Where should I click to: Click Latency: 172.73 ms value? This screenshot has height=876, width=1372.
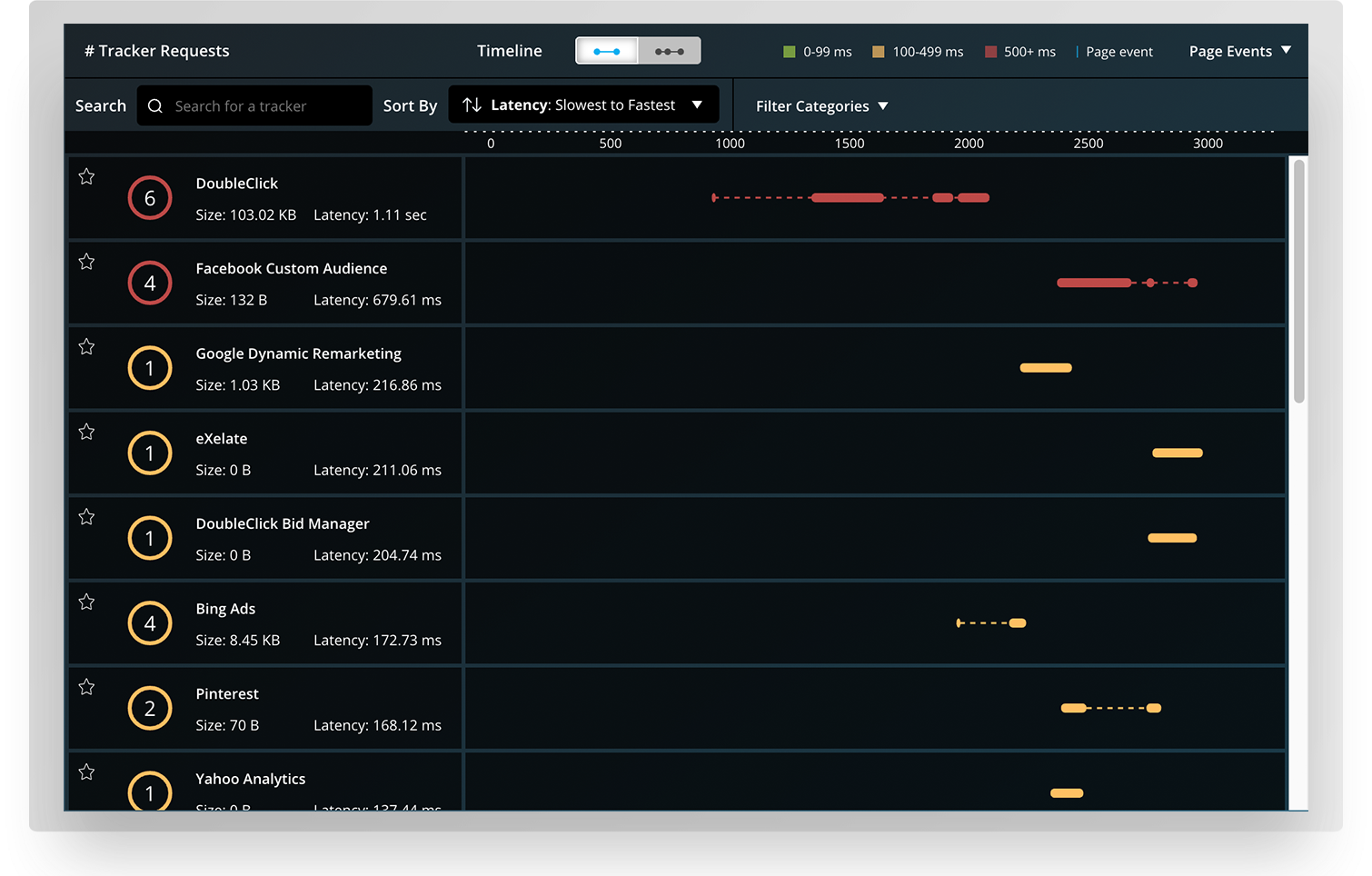pyautogui.click(x=377, y=641)
